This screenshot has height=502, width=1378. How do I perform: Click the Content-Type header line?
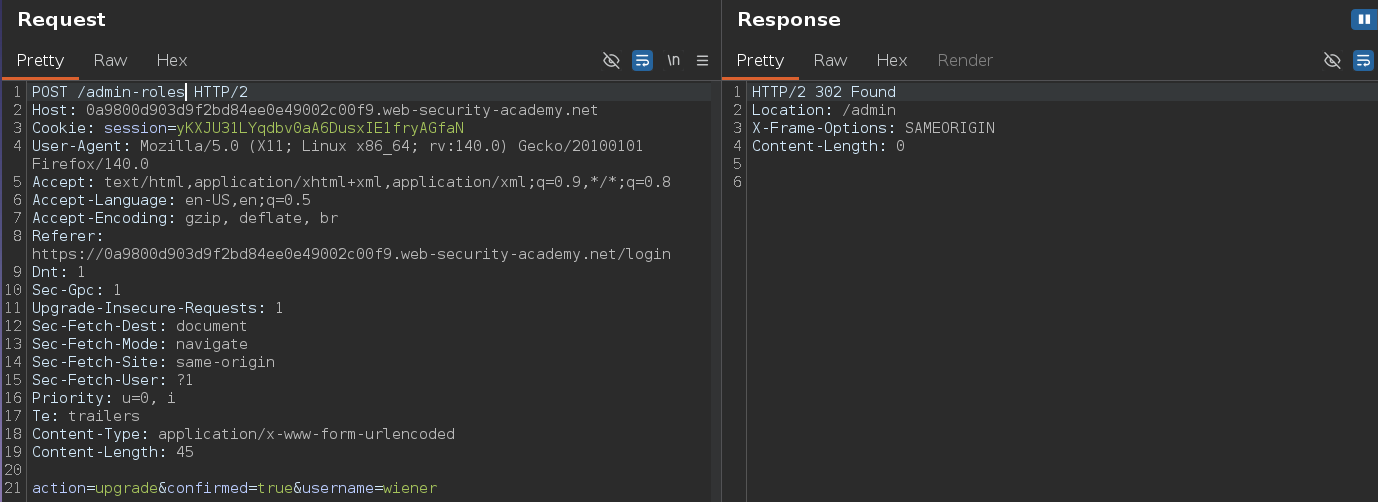(243, 434)
